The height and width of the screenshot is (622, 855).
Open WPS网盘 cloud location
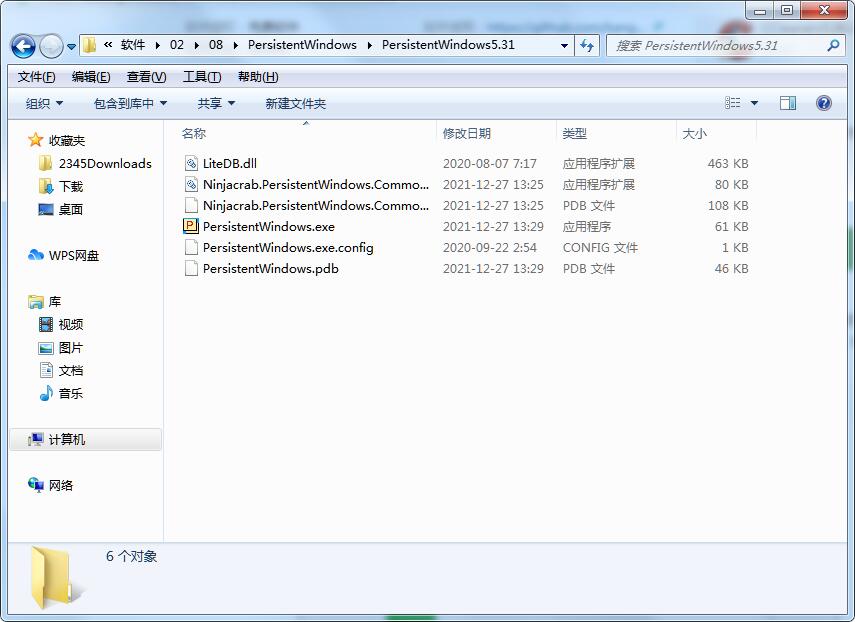(x=74, y=255)
